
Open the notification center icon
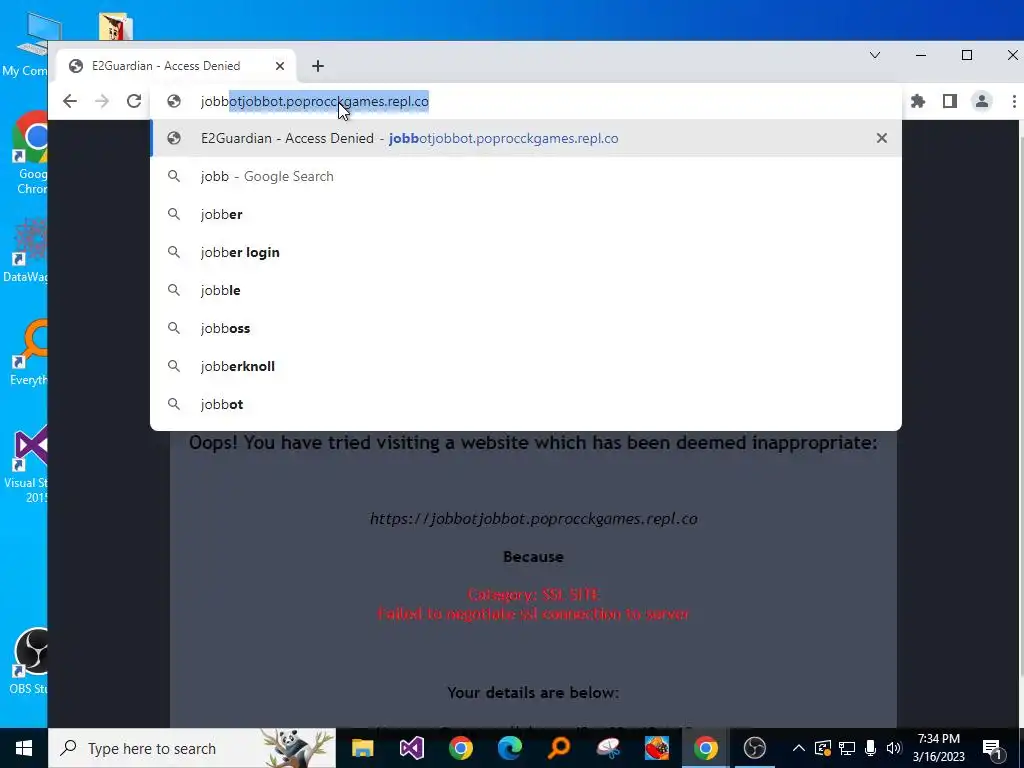[993, 748]
